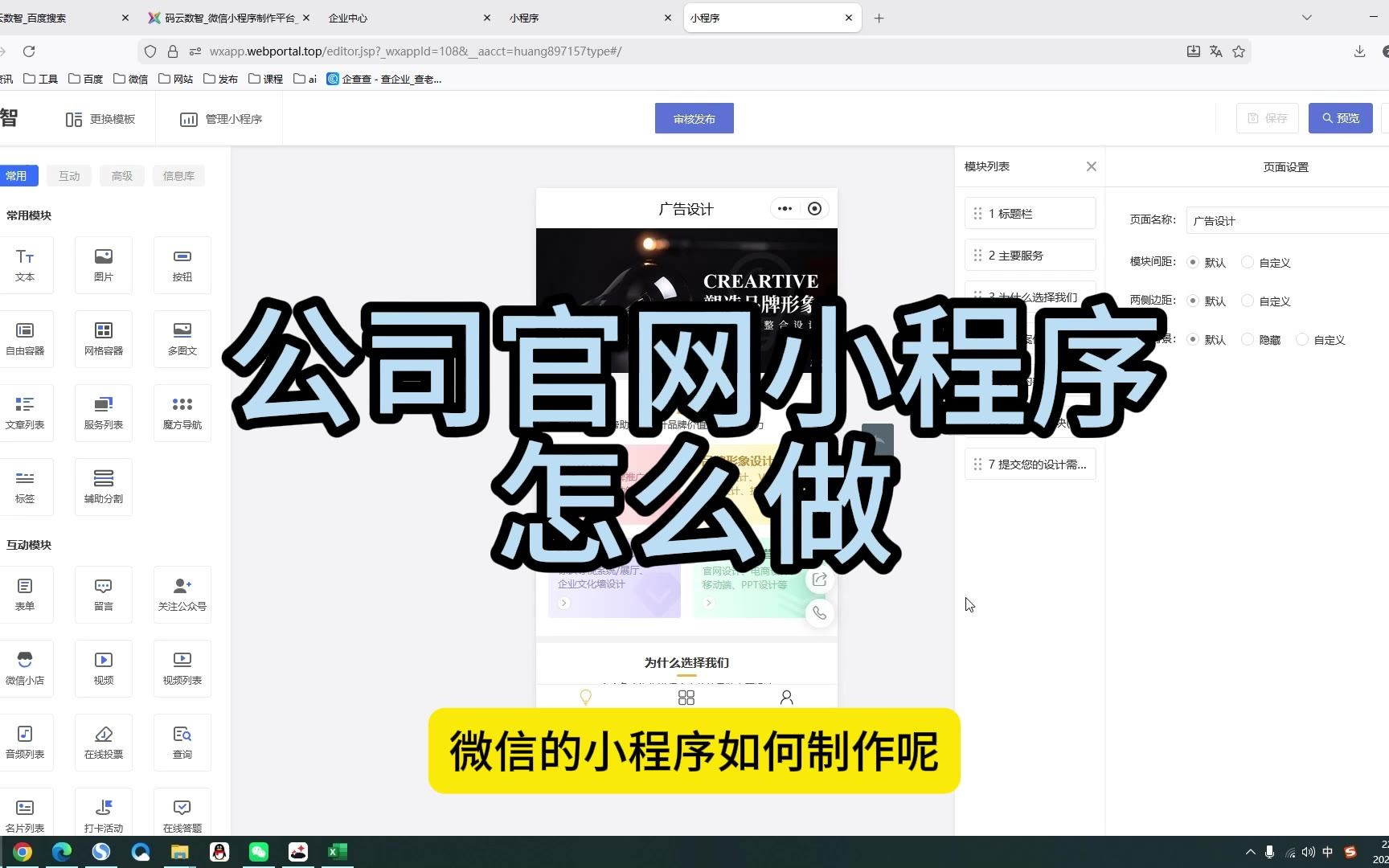Add the 图片 image module
1389x868 pixels.
[104, 265]
